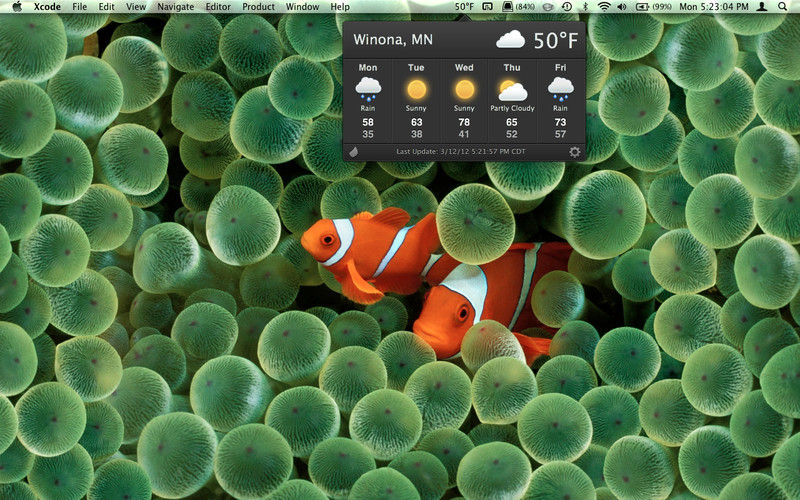Click Thursday's partly cloudy forecast icon
The height and width of the screenshot is (500, 800).
[x=512, y=90]
